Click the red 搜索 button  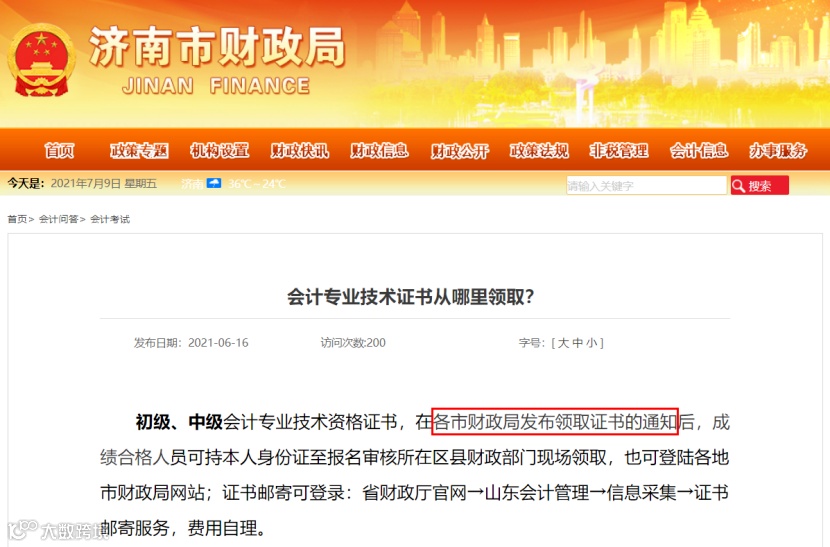(x=760, y=185)
